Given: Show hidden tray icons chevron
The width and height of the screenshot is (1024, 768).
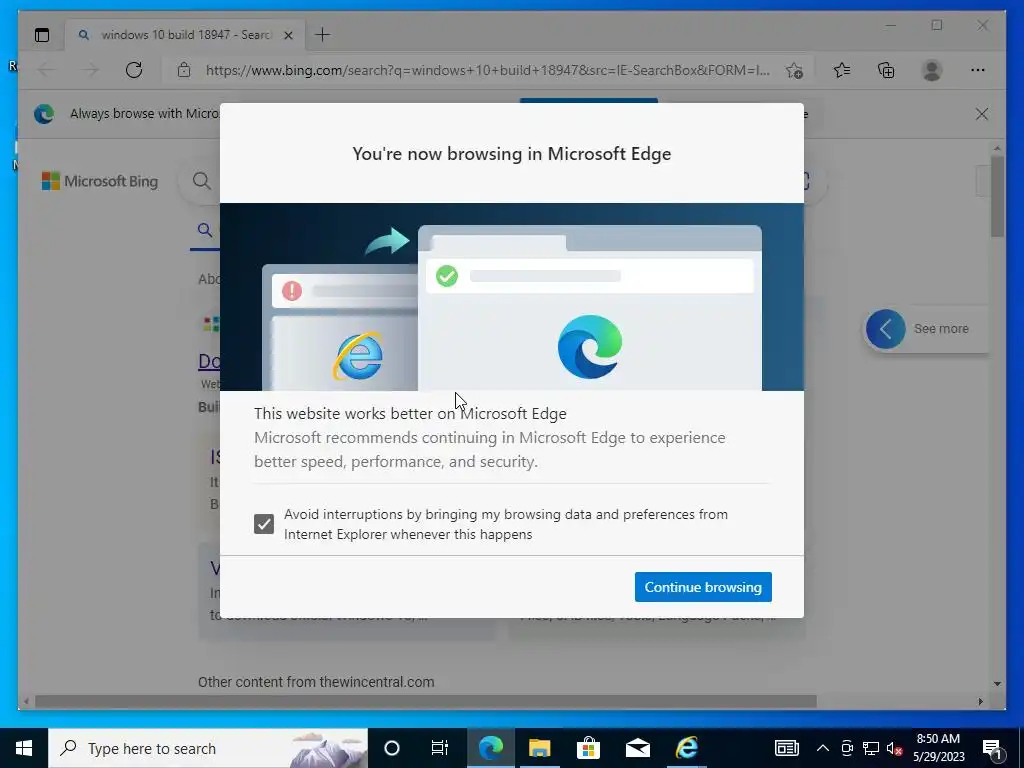Looking at the screenshot, I should point(823,748).
